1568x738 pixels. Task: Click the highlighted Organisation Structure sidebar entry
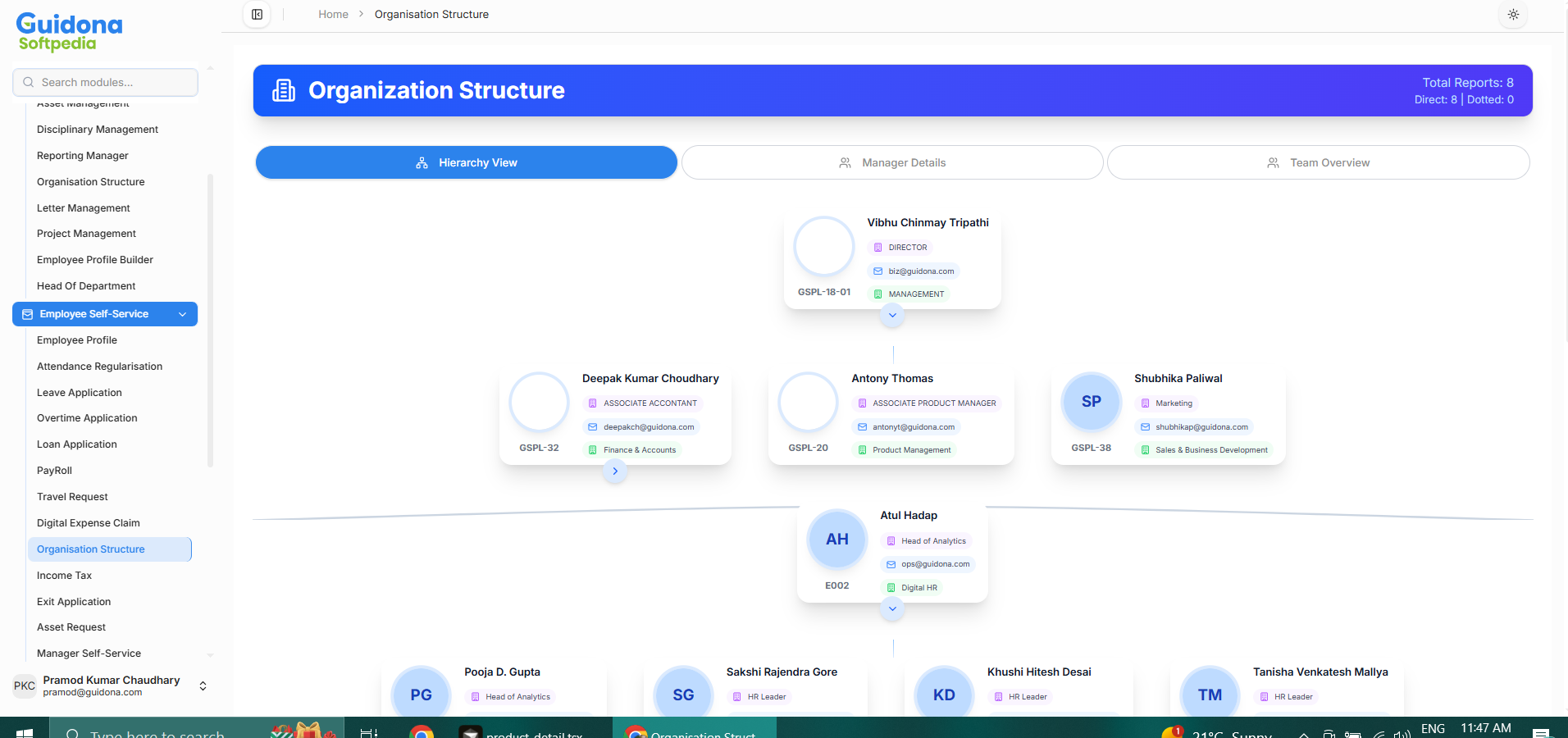point(91,549)
